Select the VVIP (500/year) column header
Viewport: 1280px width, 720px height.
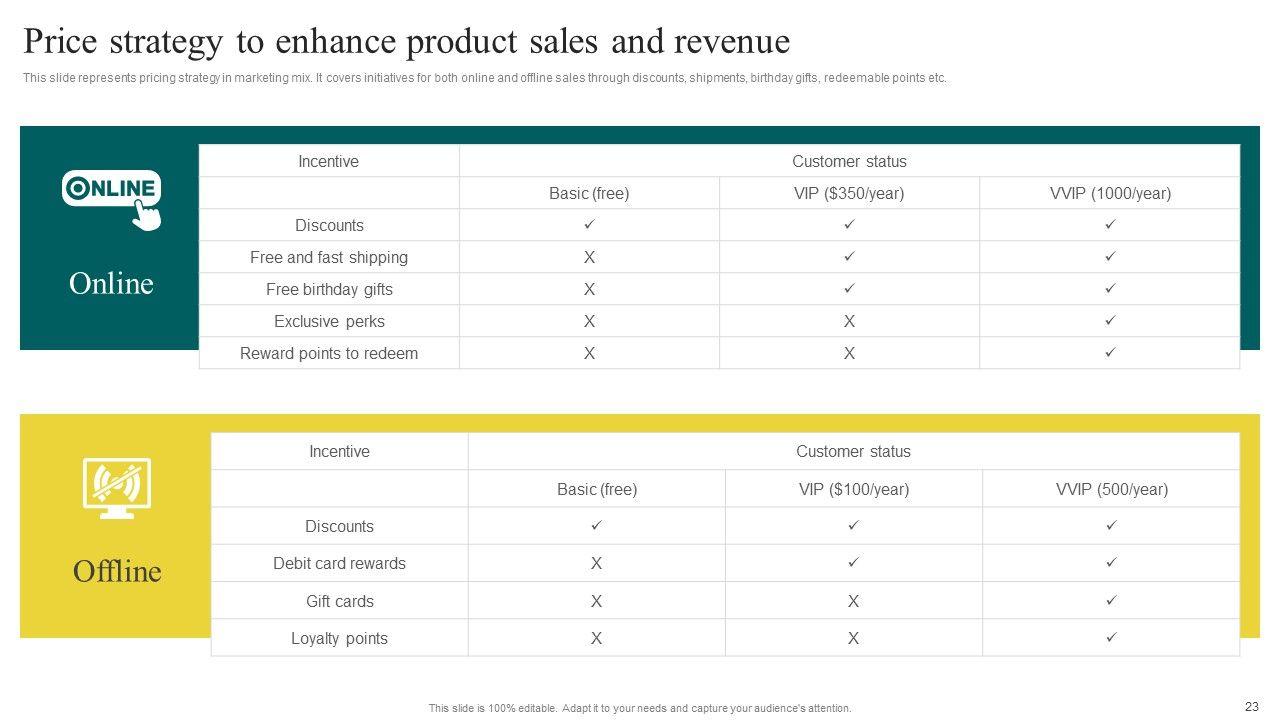(1111, 489)
